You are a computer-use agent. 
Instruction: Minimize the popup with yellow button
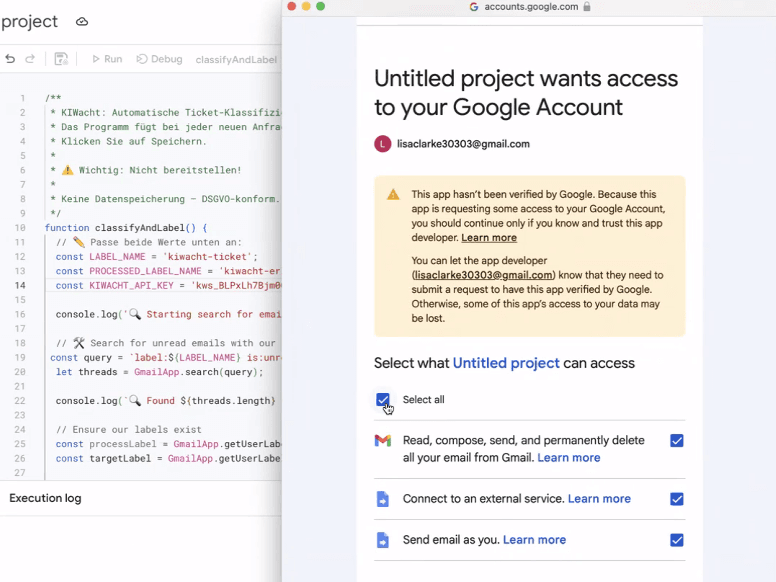[x=306, y=6]
